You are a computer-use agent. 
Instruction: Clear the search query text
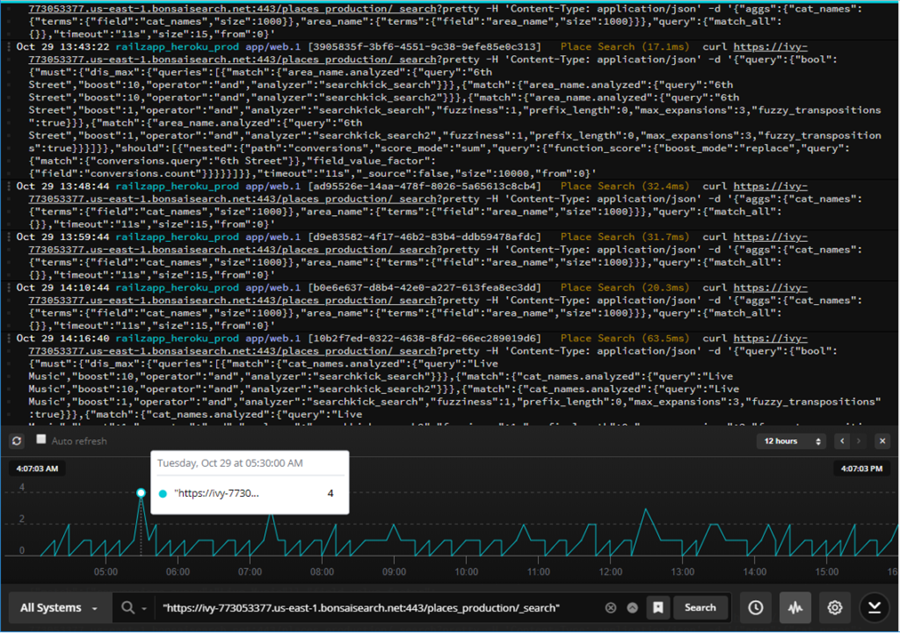coord(611,608)
